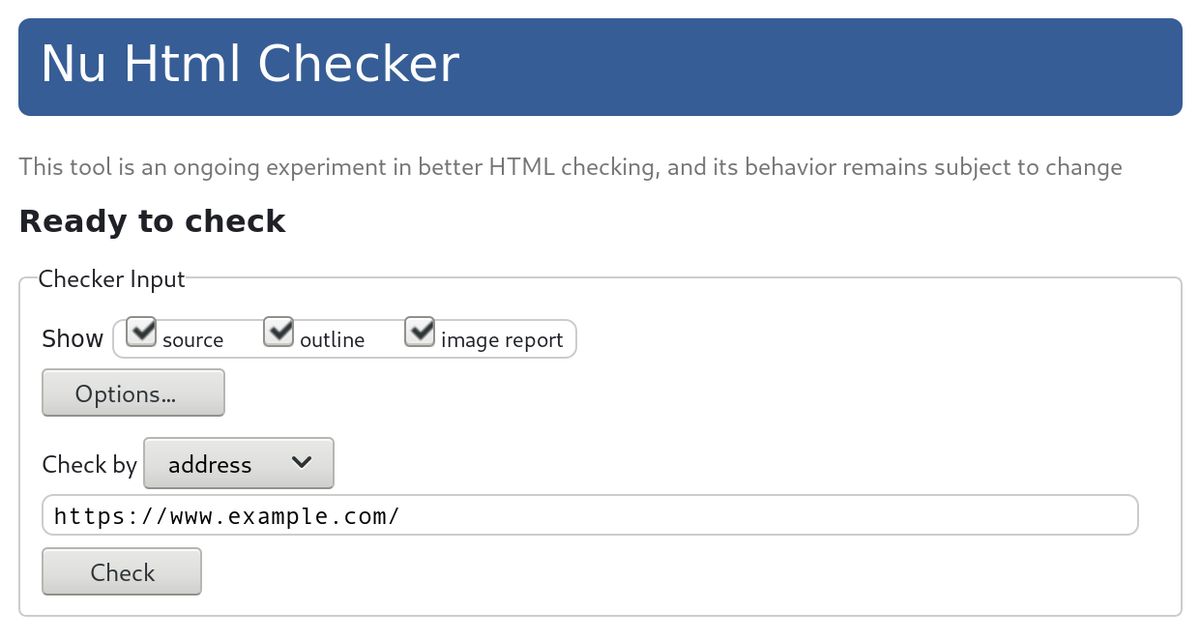Open the Options... button

point(133,393)
